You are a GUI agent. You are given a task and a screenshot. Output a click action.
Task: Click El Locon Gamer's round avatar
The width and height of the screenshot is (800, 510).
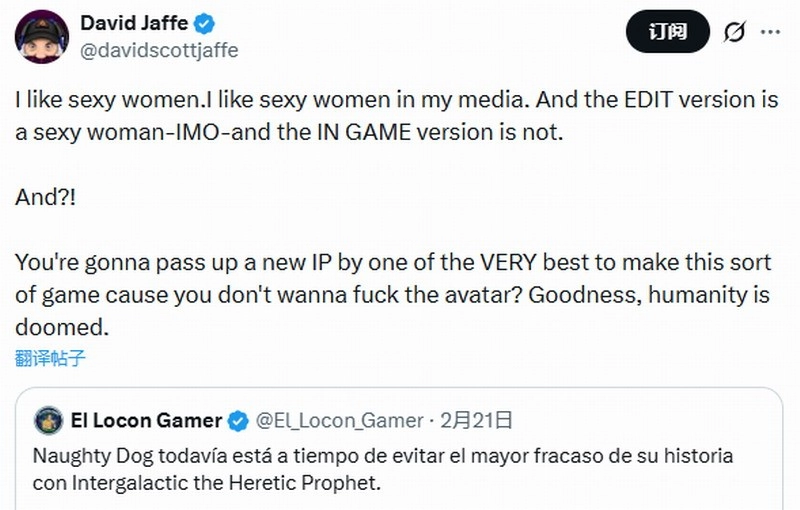[x=49, y=420]
